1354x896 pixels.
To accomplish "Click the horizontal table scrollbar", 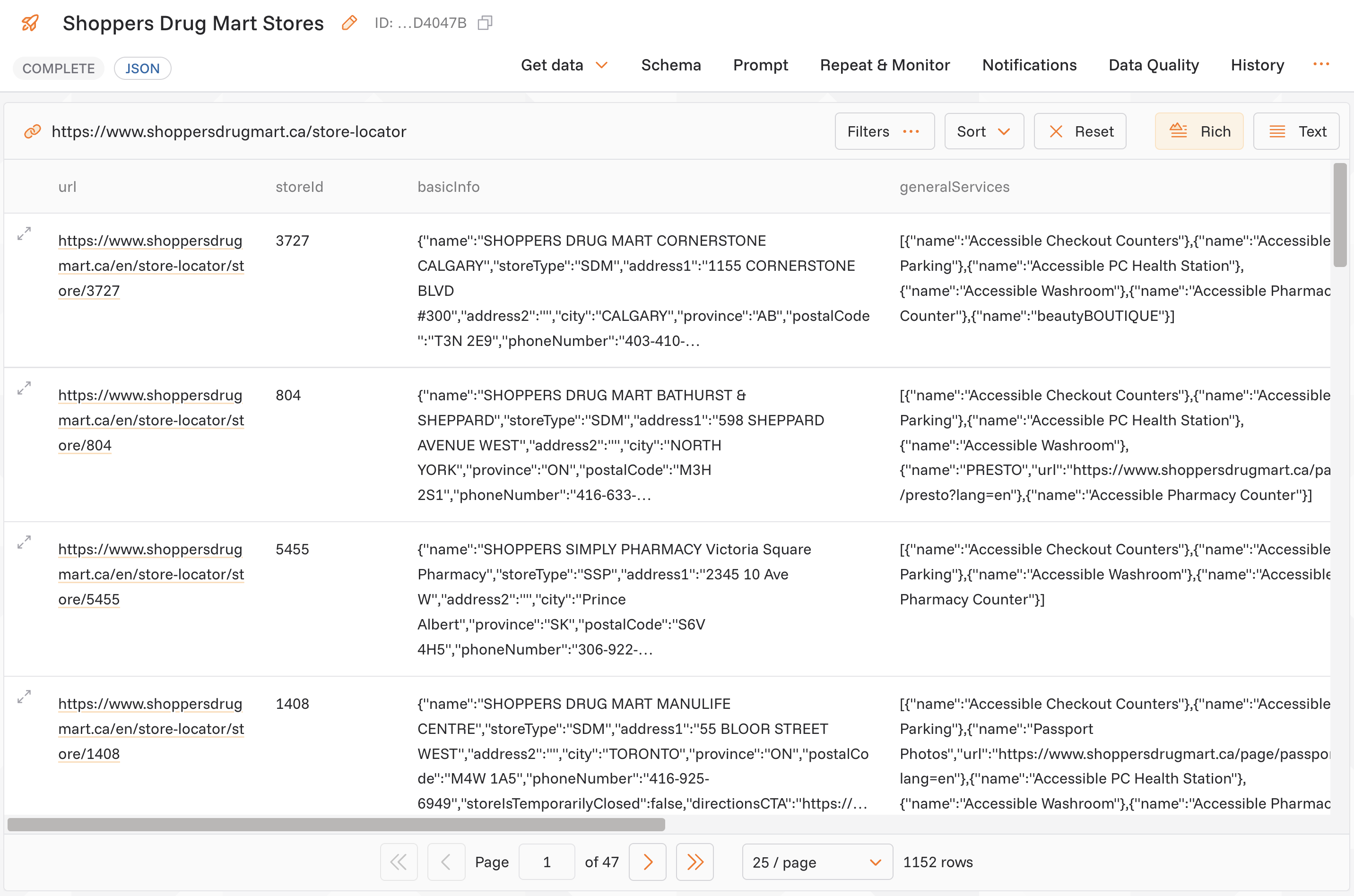I will pos(336,824).
